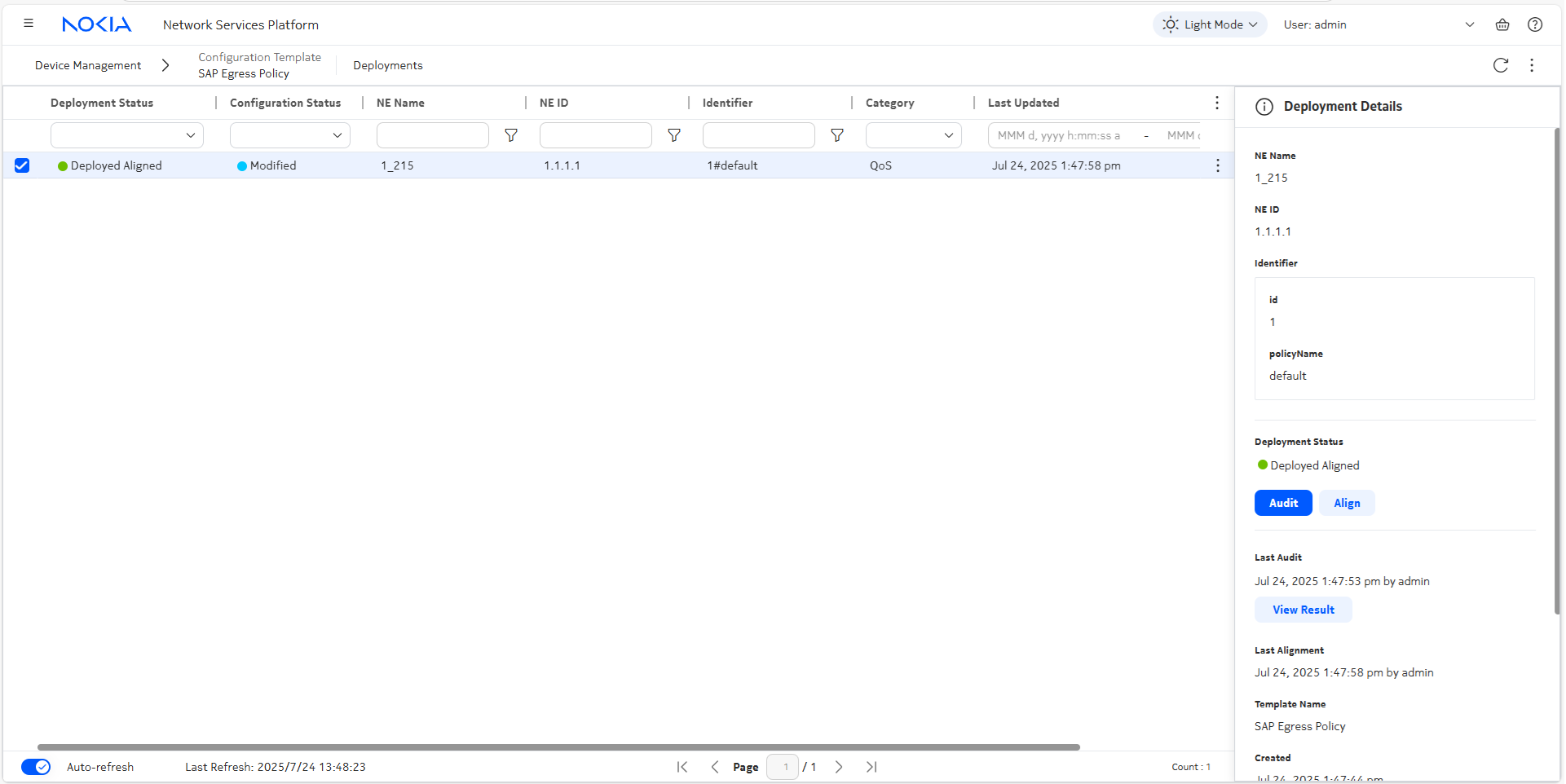Click the horizontal table scrollbar
The height and width of the screenshot is (784, 1566).
[558, 747]
